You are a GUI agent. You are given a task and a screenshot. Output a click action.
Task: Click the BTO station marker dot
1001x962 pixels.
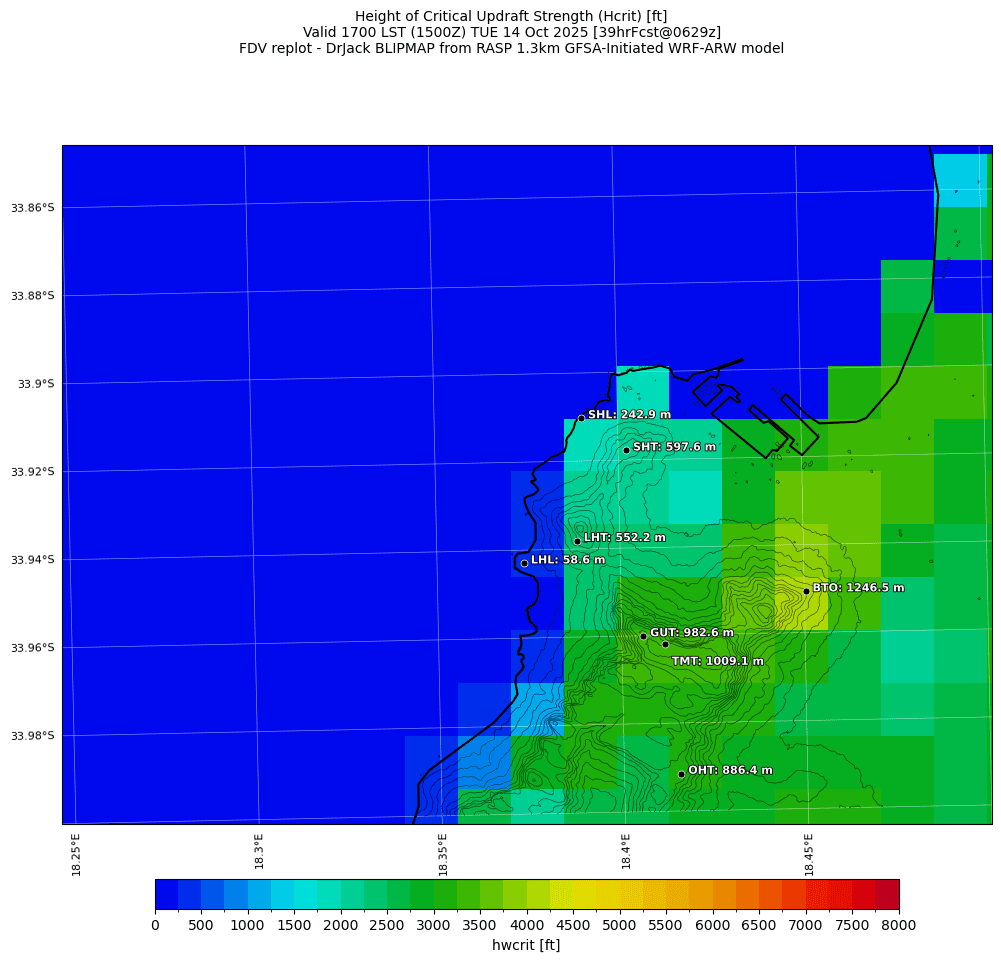tap(806, 591)
